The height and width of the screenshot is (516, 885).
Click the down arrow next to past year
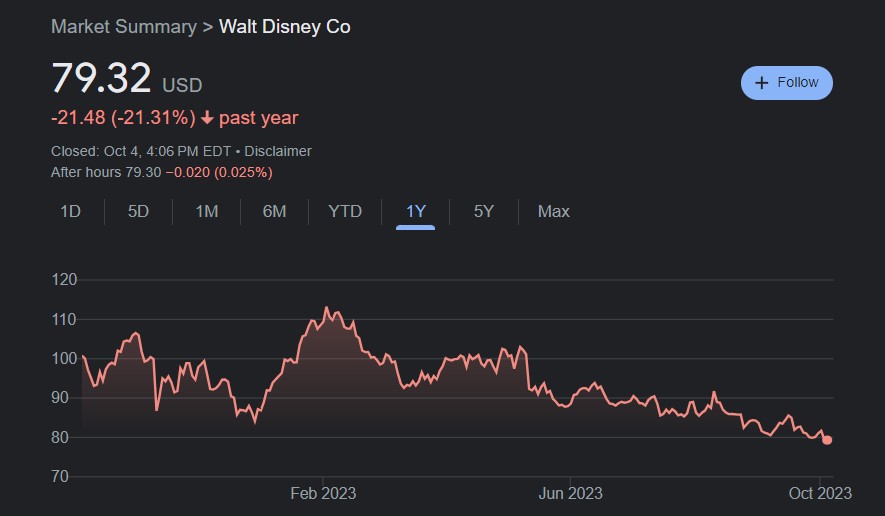coord(207,118)
